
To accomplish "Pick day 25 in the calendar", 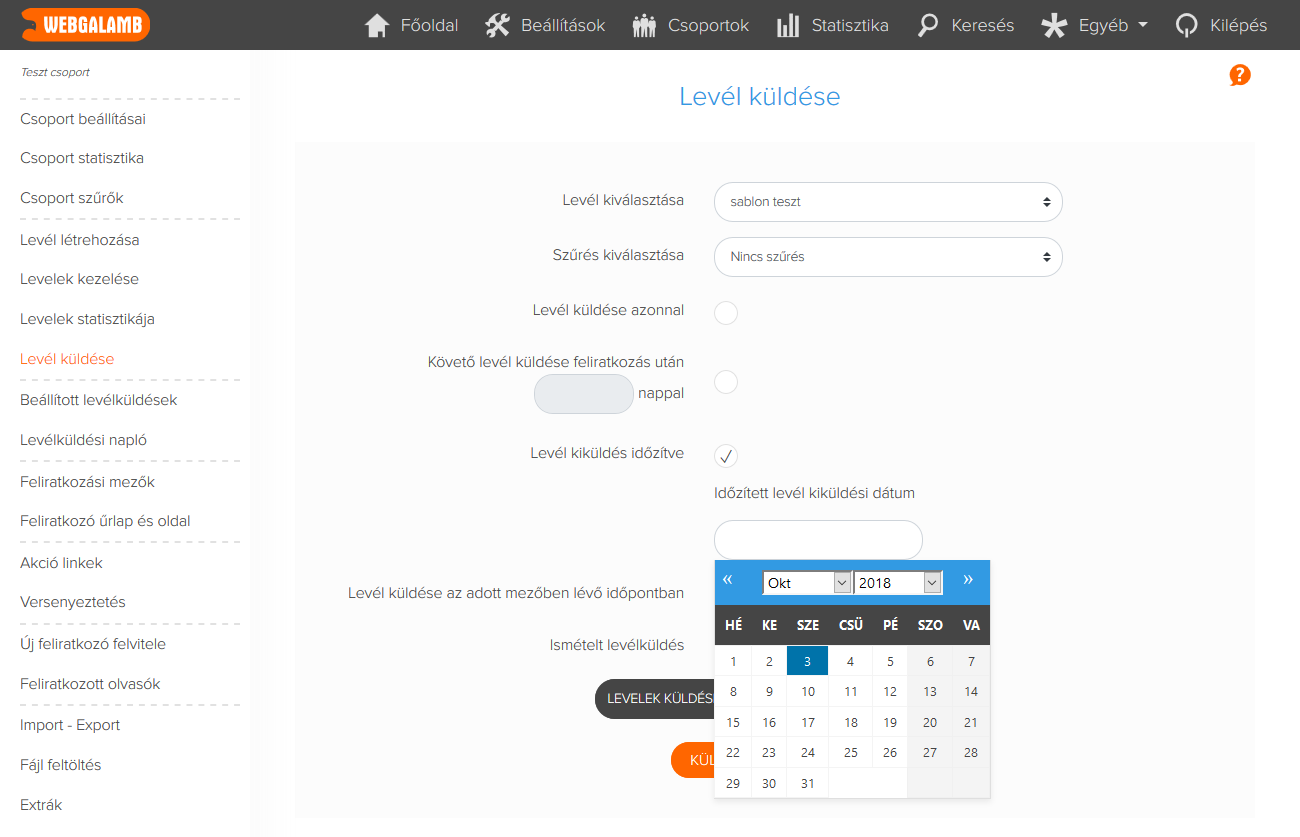I will pyautogui.click(x=851, y=753).
